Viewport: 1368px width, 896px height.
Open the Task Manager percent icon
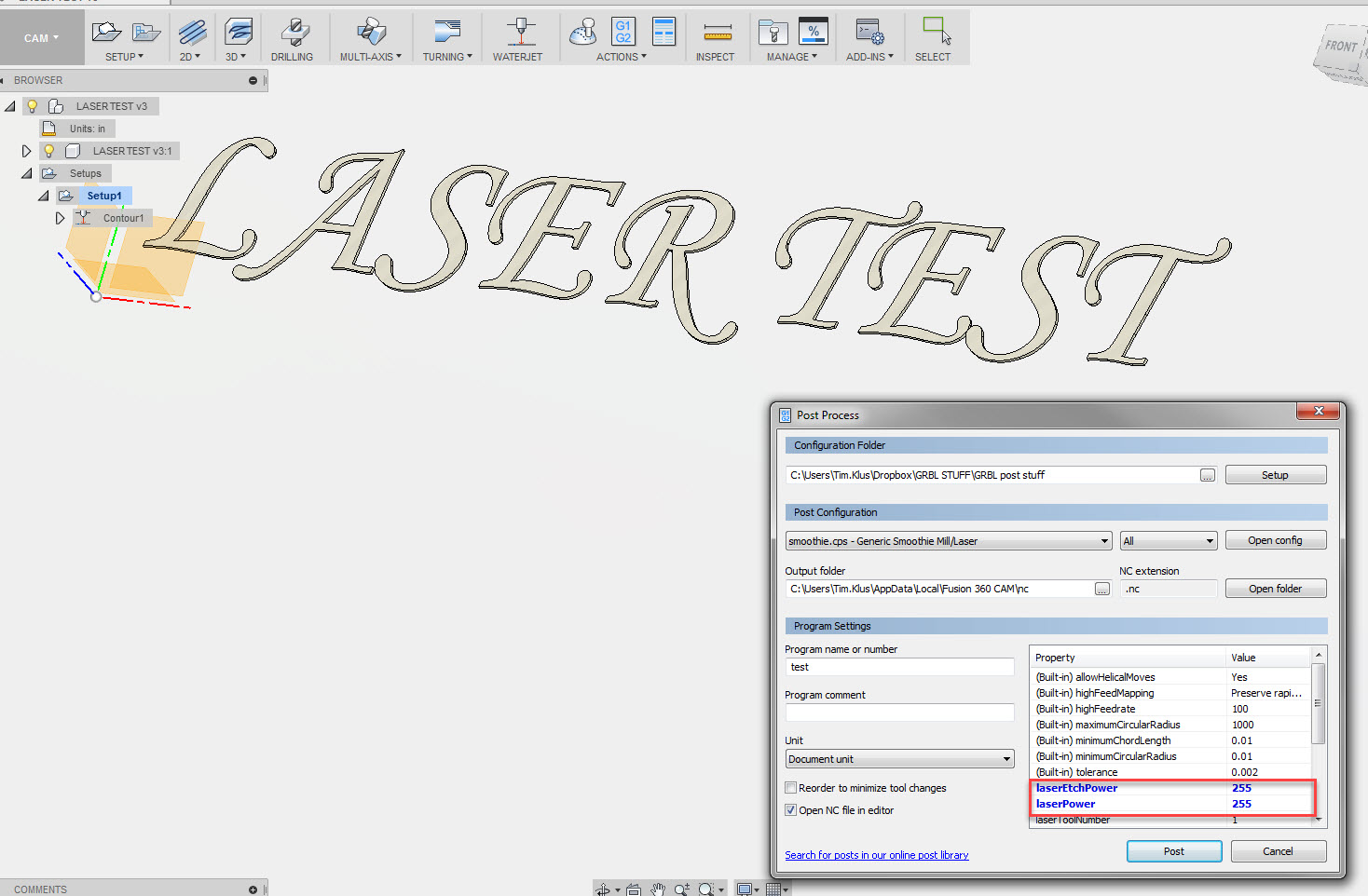(814, 32)
